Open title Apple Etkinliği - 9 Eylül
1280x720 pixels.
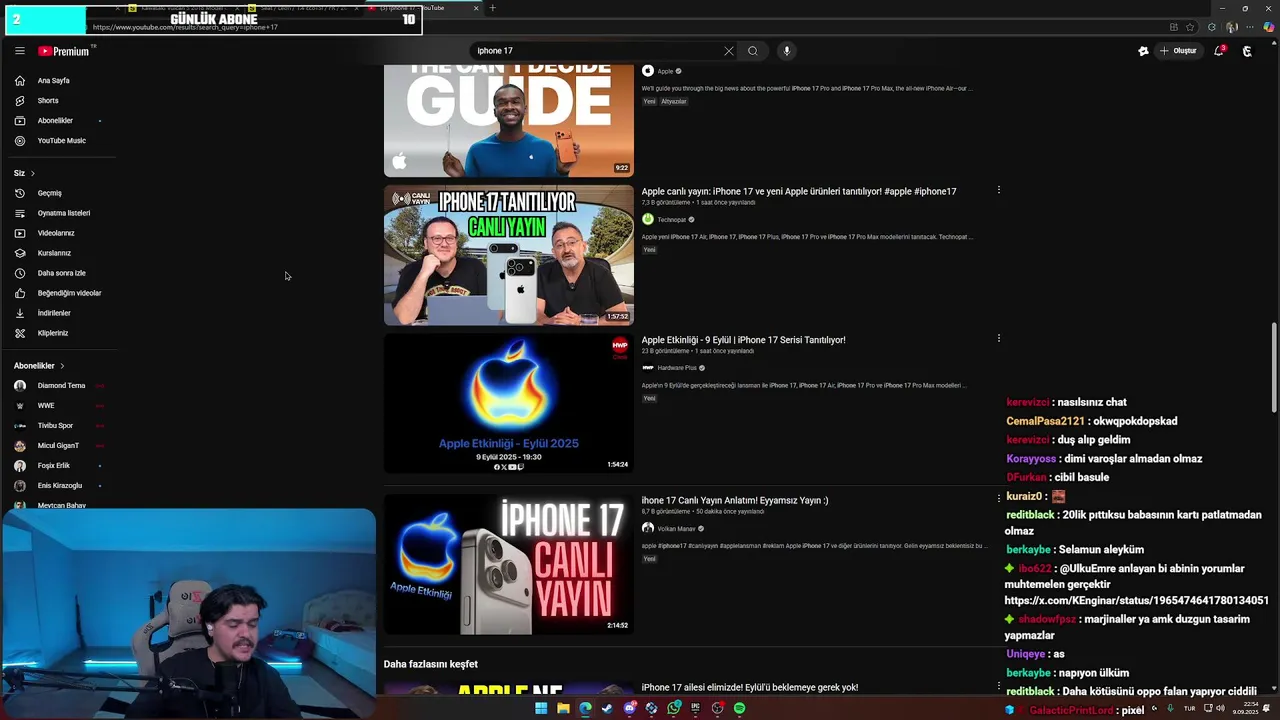[x=743, y=340]
